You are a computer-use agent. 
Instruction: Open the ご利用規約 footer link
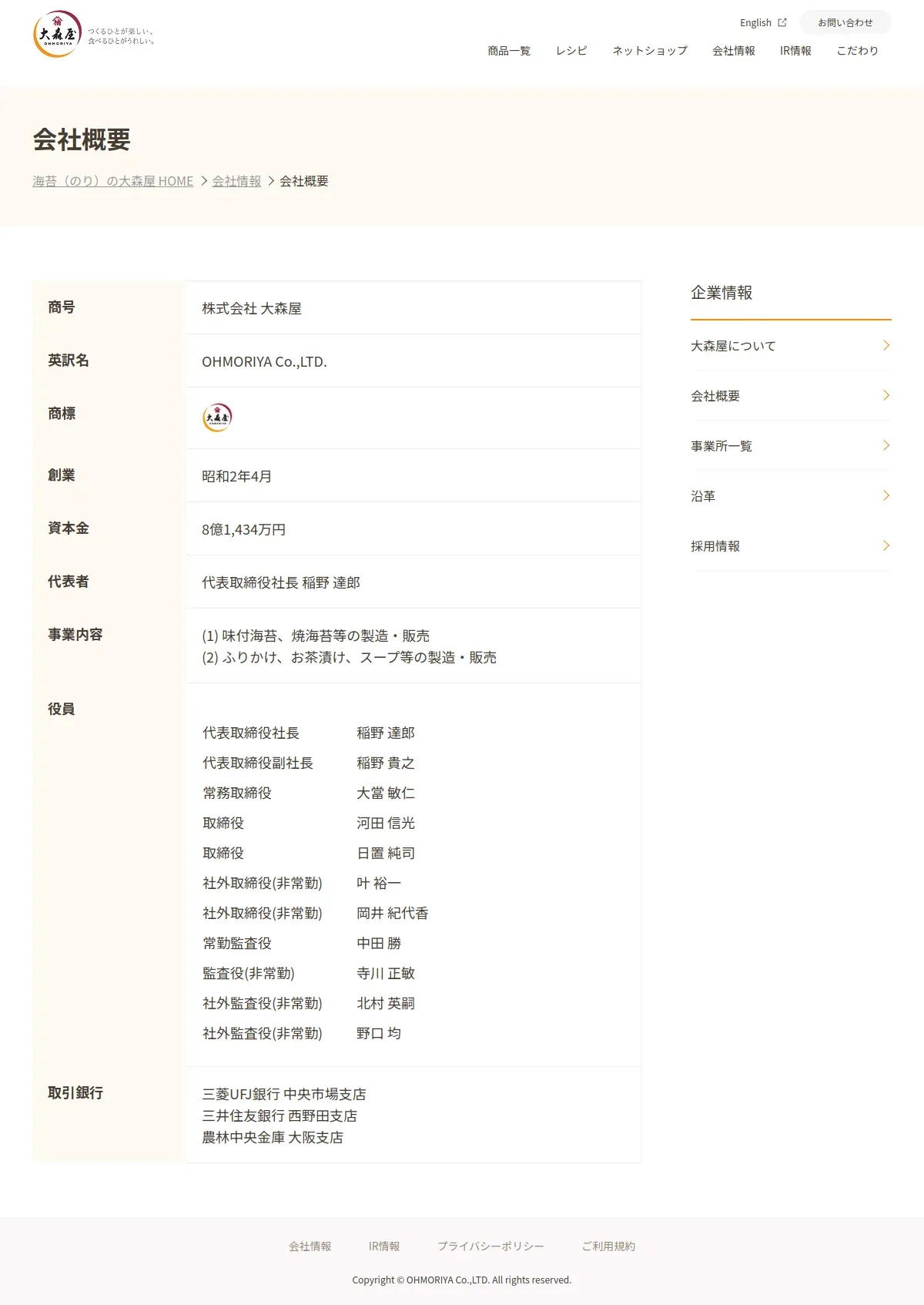608,1246
